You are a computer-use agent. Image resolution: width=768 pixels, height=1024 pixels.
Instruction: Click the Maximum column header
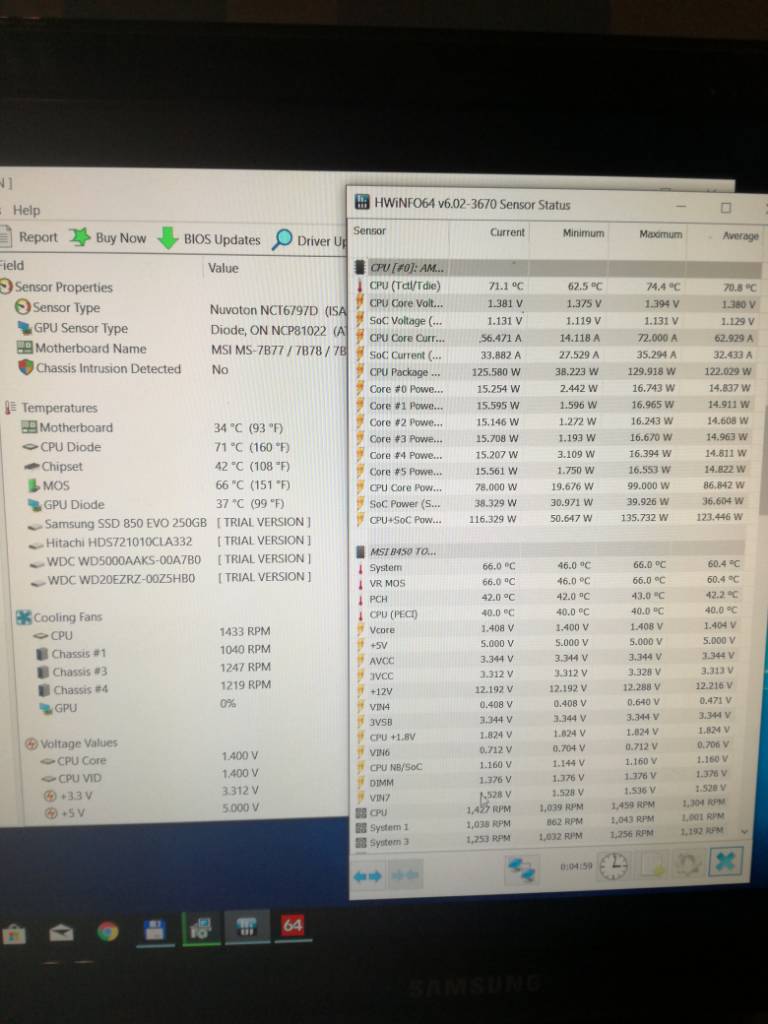coord(660,234)
